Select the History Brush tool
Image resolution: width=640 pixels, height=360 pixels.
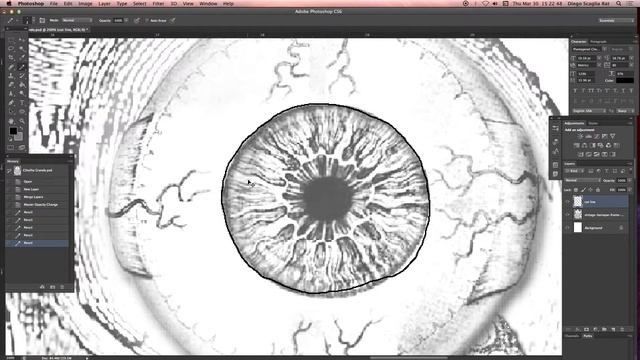(22, 76)
